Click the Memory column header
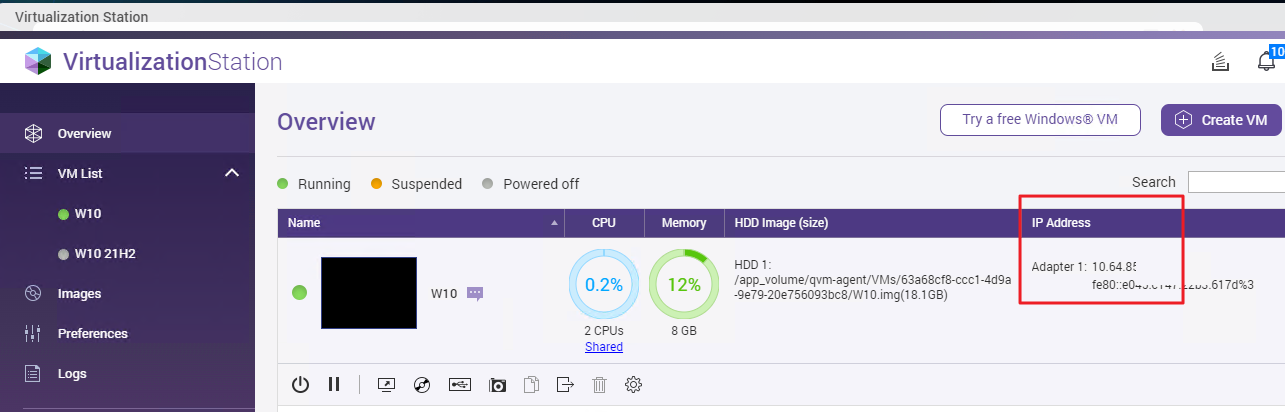Viewport: 1285px width, 412px height. [684, 223]
